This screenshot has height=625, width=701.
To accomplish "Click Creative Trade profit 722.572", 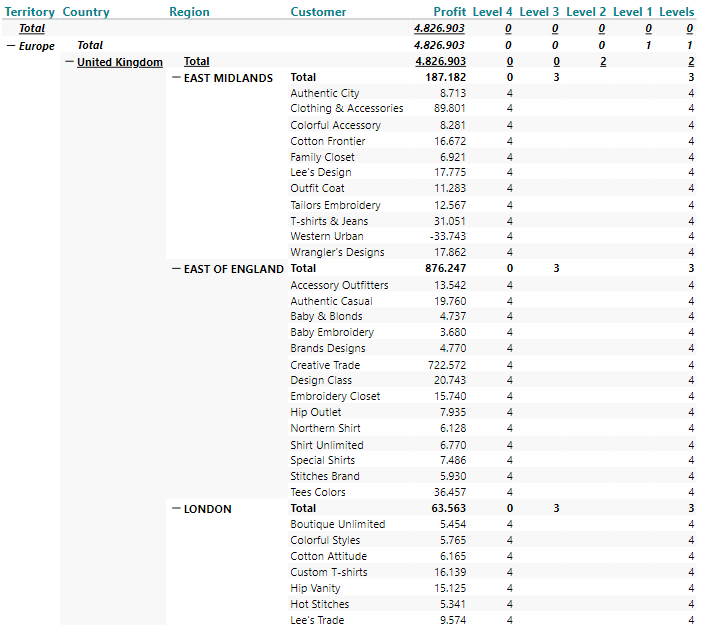I will coord(447,365).
